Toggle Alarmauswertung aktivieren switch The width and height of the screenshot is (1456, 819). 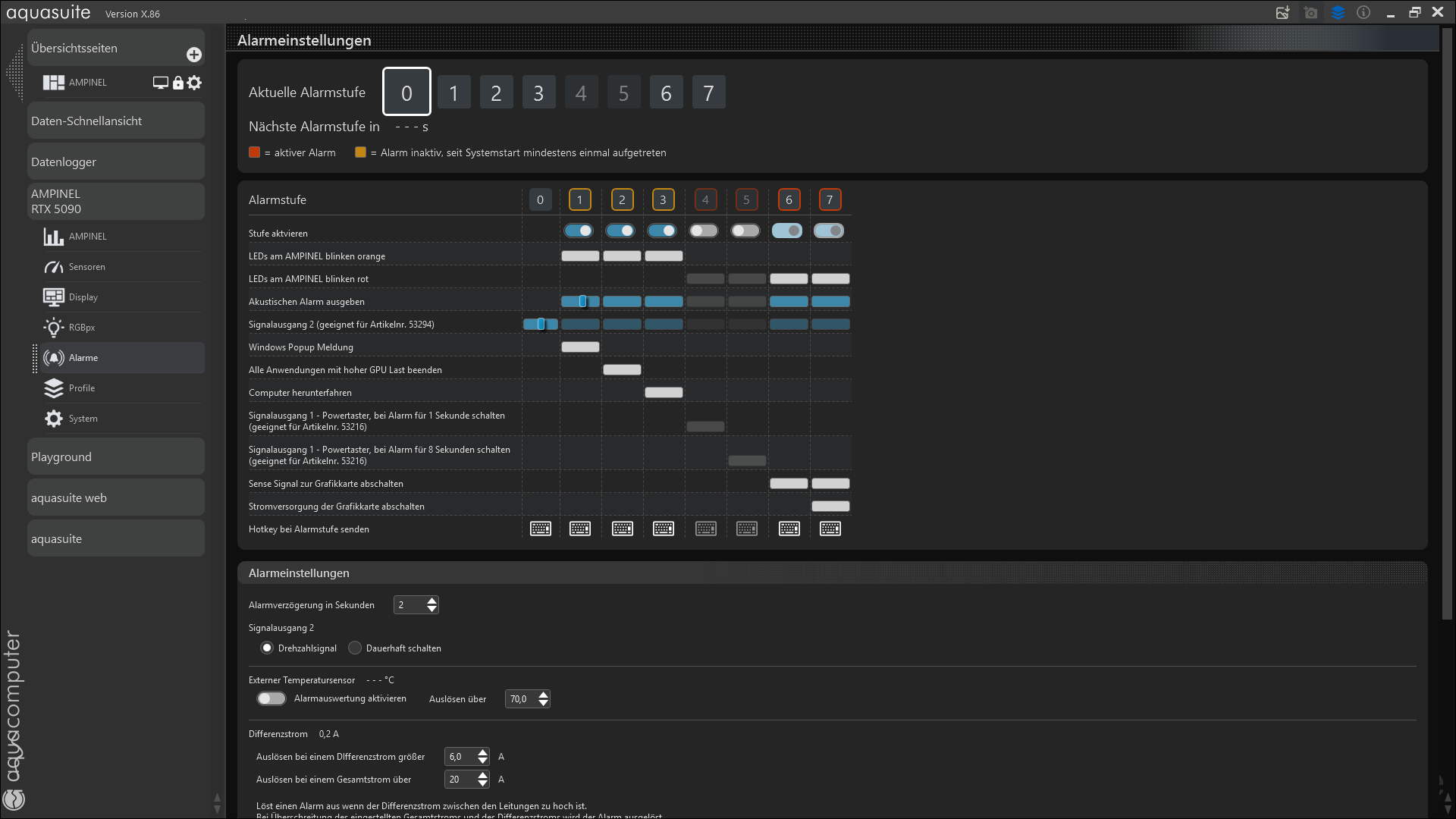click(x=271, y=698)
